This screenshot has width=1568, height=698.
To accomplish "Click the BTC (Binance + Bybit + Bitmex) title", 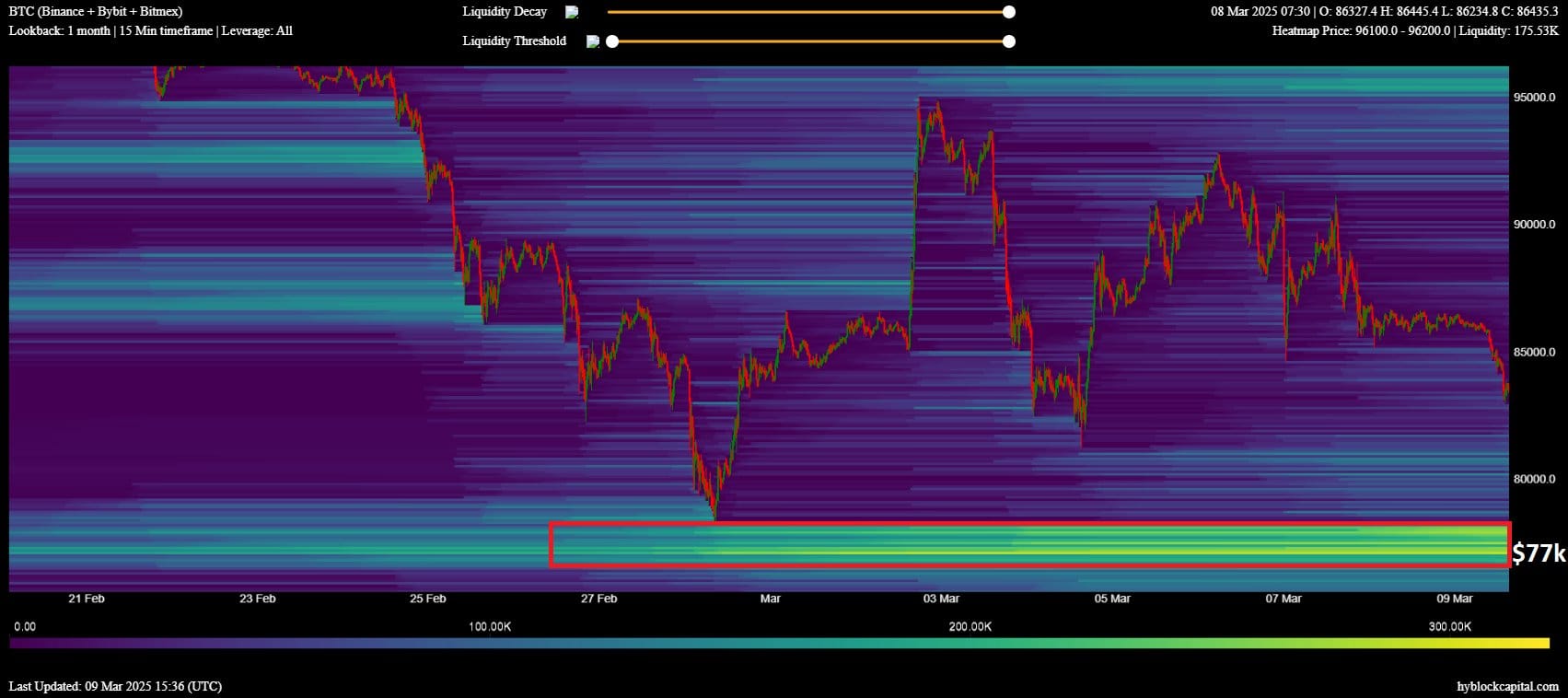I will click(96, 12).
